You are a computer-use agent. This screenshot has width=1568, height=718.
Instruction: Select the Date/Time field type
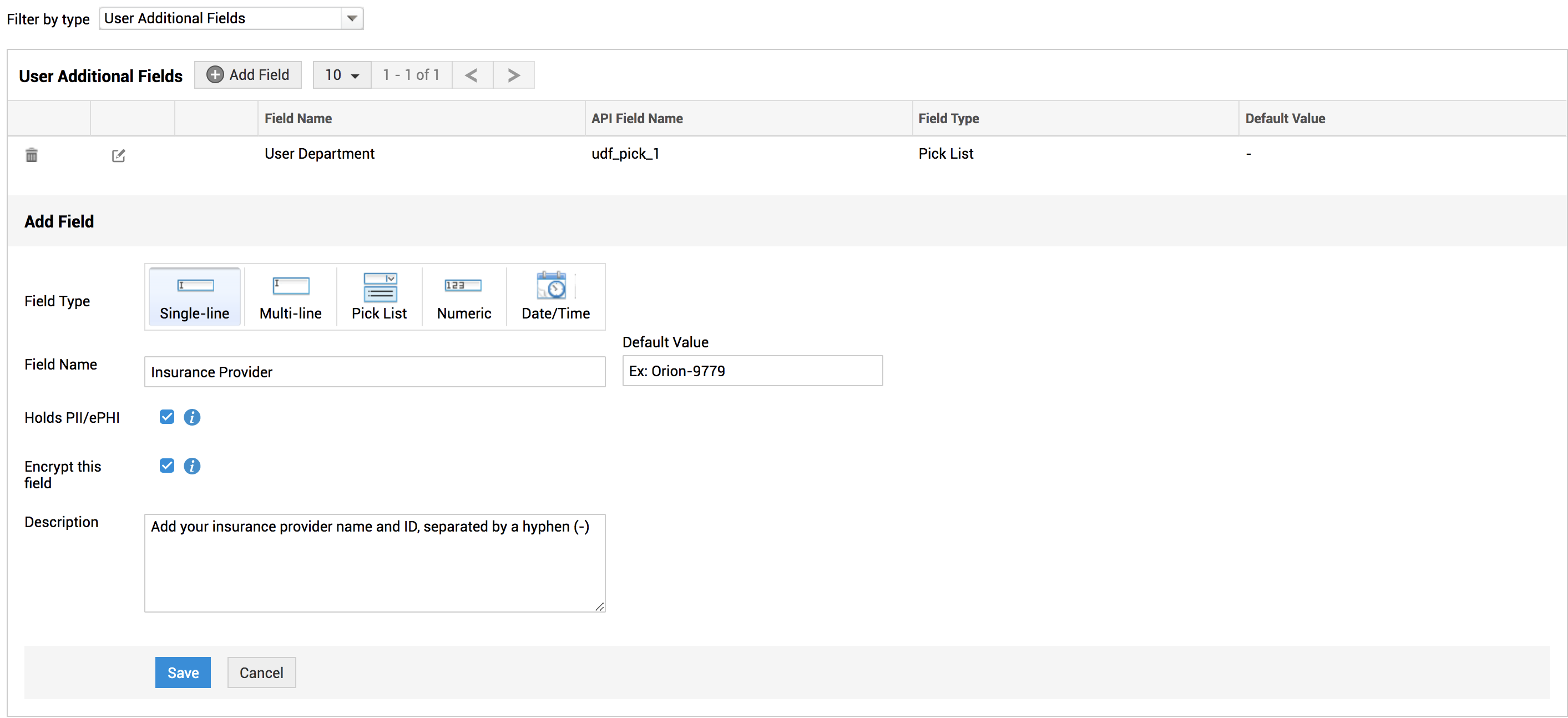[x=555, y=297]
